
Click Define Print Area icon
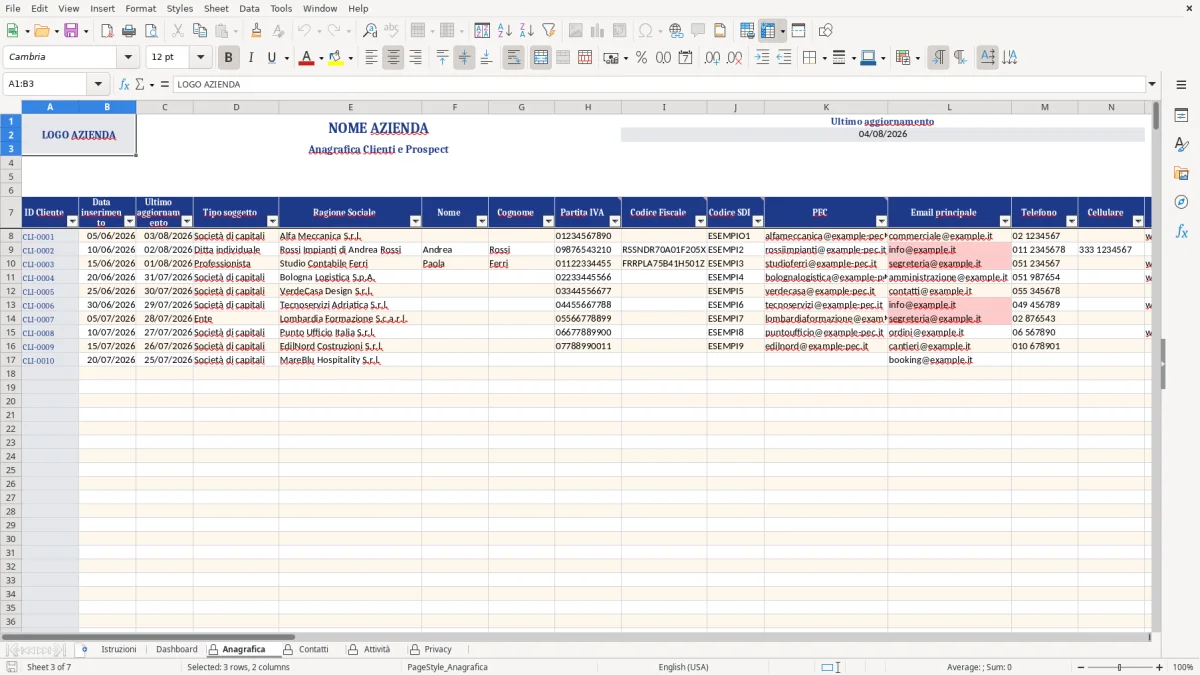pyautogui.click(x=747, y=31)
